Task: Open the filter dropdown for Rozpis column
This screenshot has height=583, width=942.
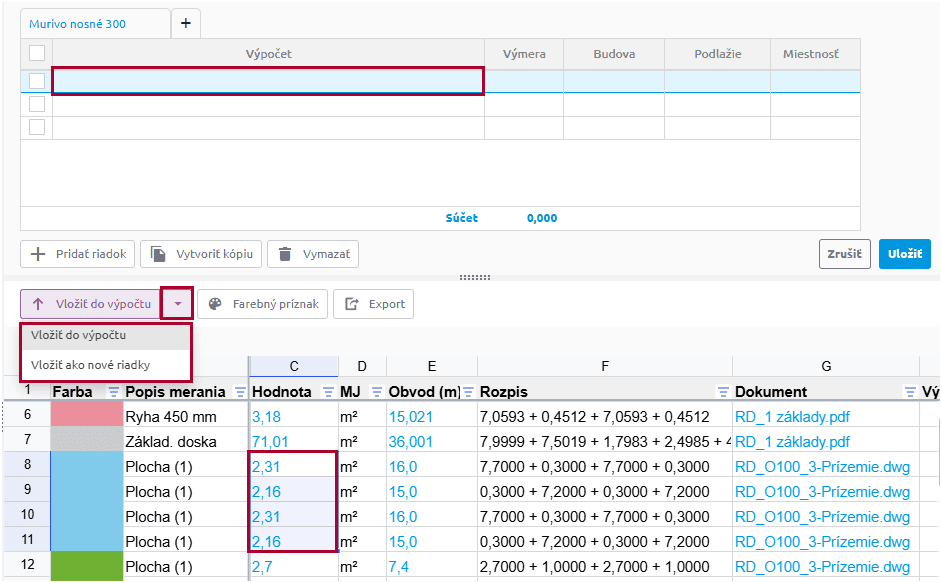Action: 723,392
